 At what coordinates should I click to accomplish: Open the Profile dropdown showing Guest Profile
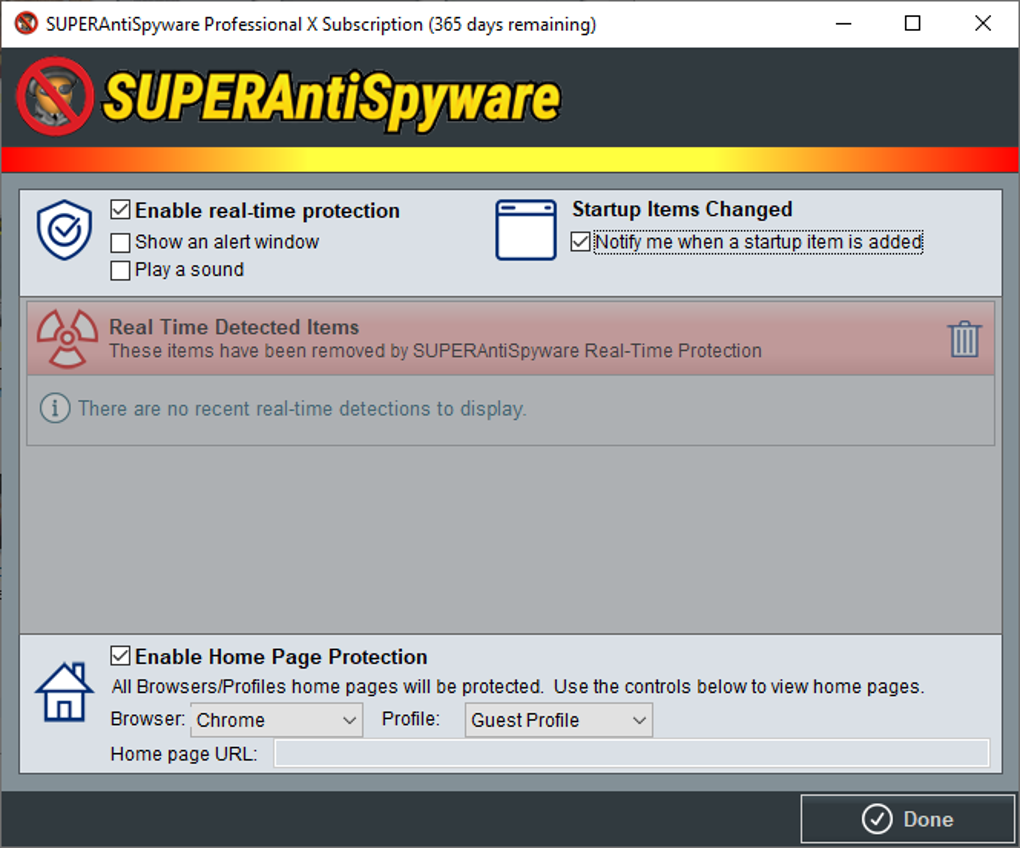click(559, 720)
